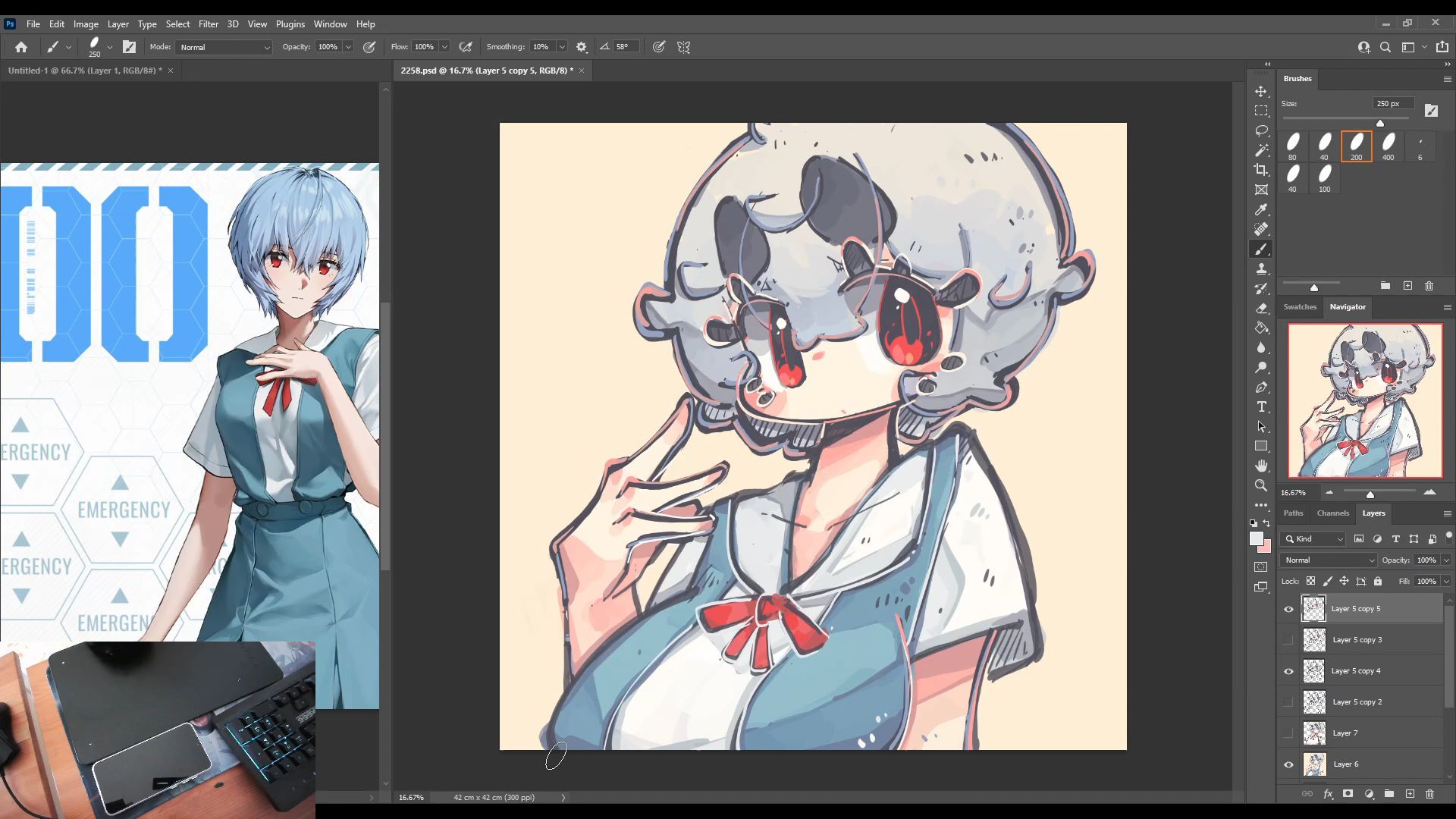Select the Magic Wand tool
Screen dimensions: 1456x819
(1261, 150)
